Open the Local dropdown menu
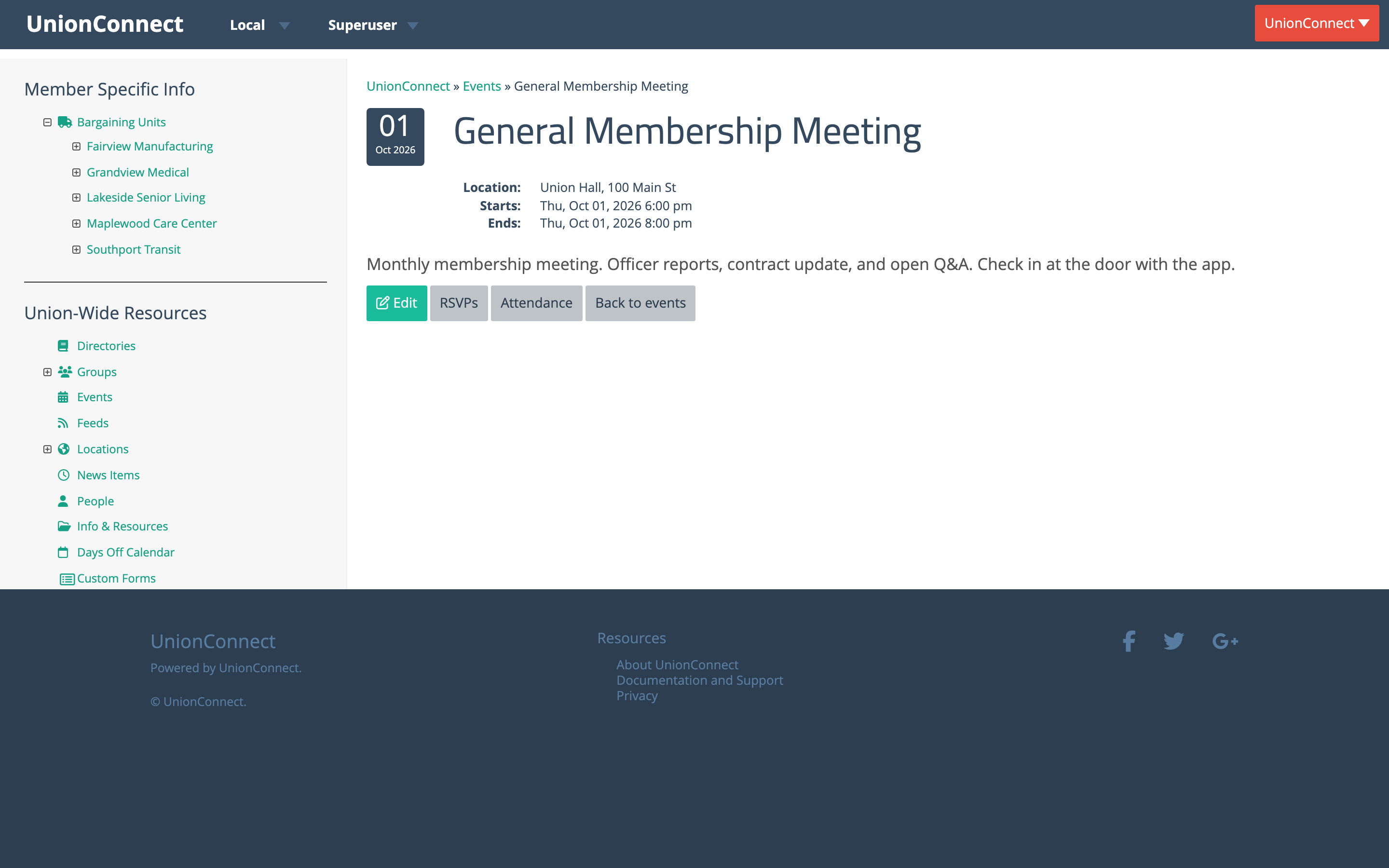Screen dimensions: 1389x868 pos(259,25)
